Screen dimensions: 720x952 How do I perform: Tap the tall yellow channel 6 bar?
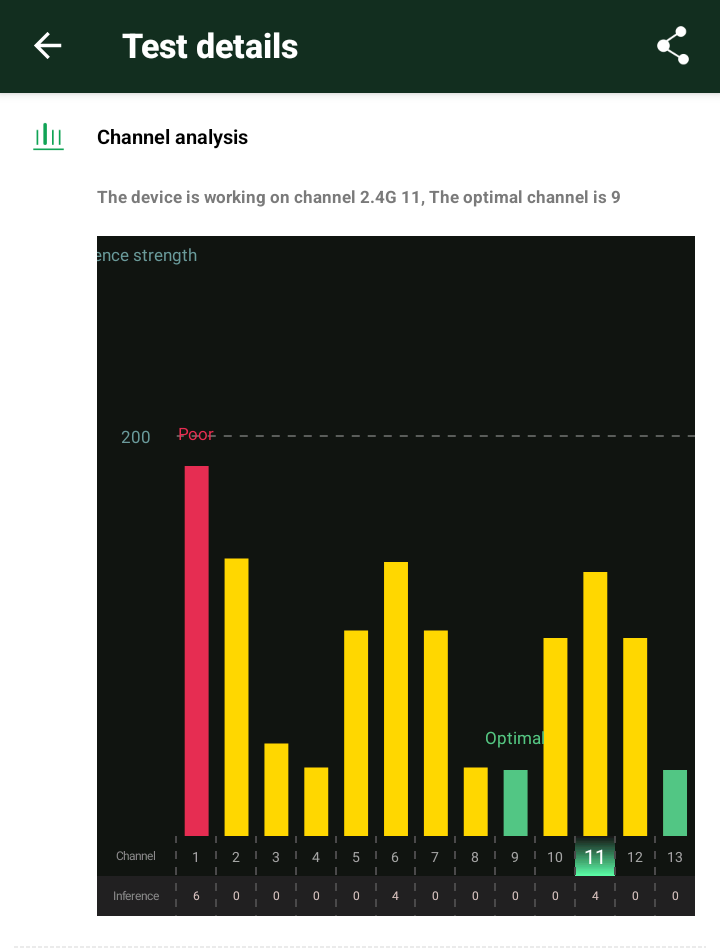(396, 698)
